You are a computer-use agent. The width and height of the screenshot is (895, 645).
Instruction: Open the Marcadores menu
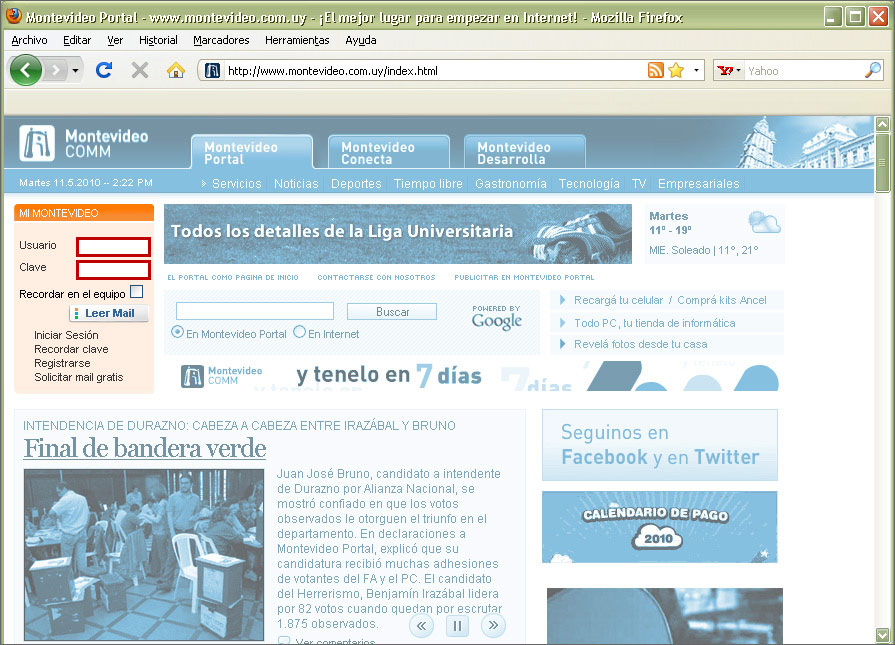220,40
